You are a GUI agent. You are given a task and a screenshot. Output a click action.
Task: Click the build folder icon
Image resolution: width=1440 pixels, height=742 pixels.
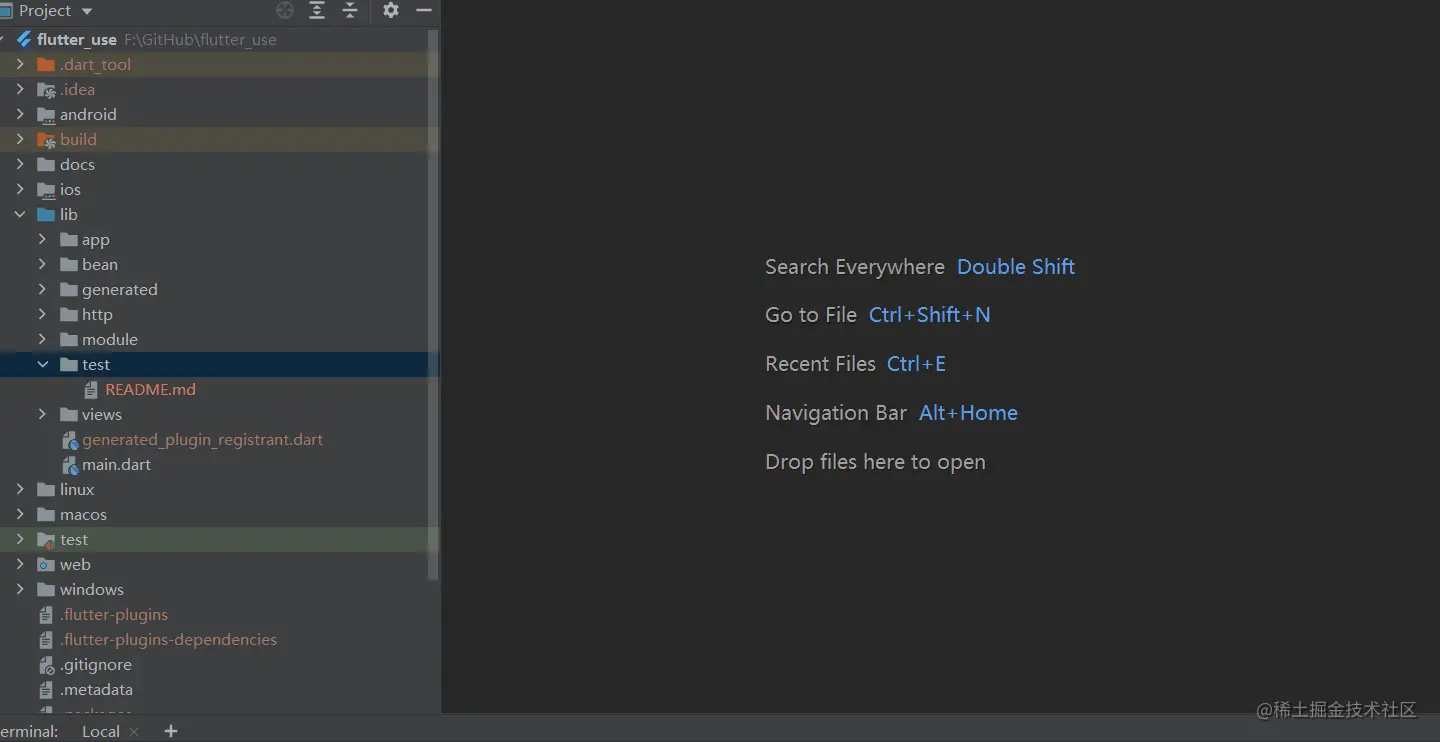(45, 140)
